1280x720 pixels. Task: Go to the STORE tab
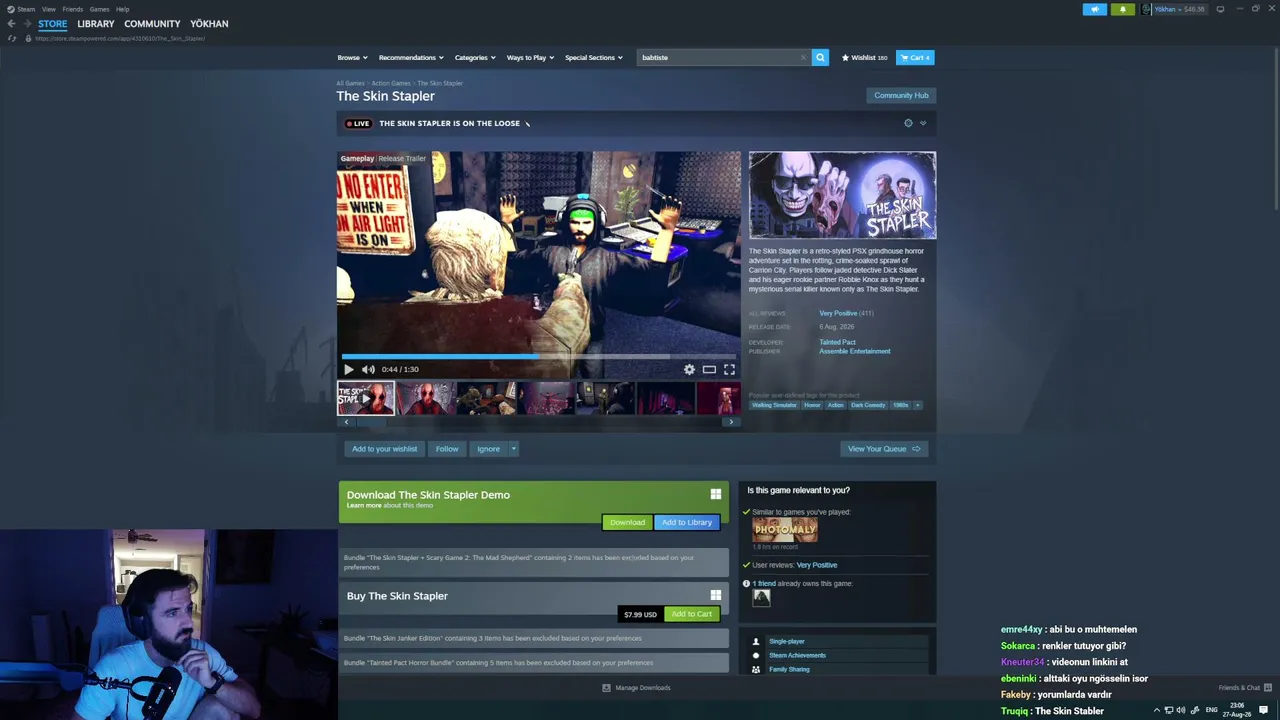coord(53,24)
